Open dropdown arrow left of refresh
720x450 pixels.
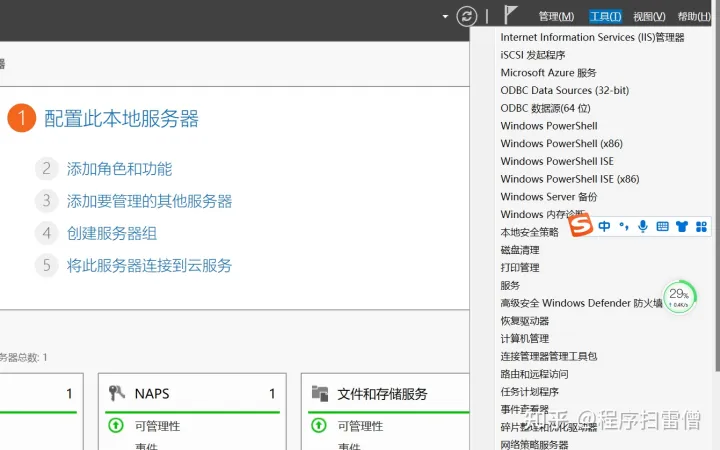[x=445, y=17]
